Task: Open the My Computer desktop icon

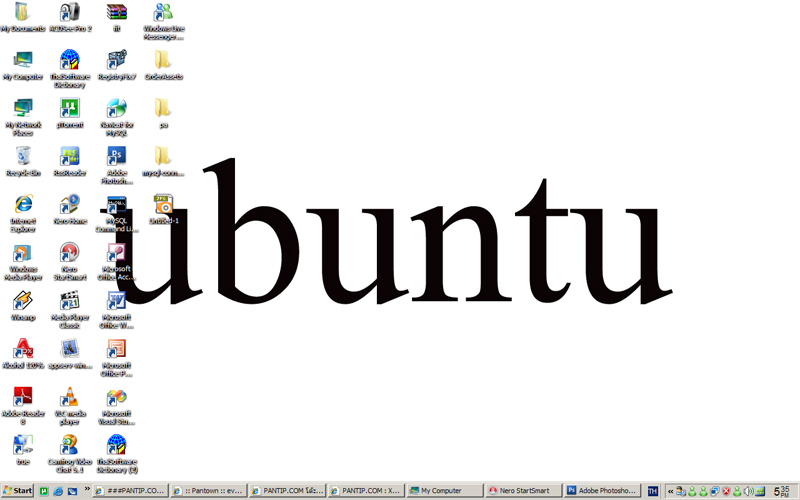Action: click(x=22, y=65)
